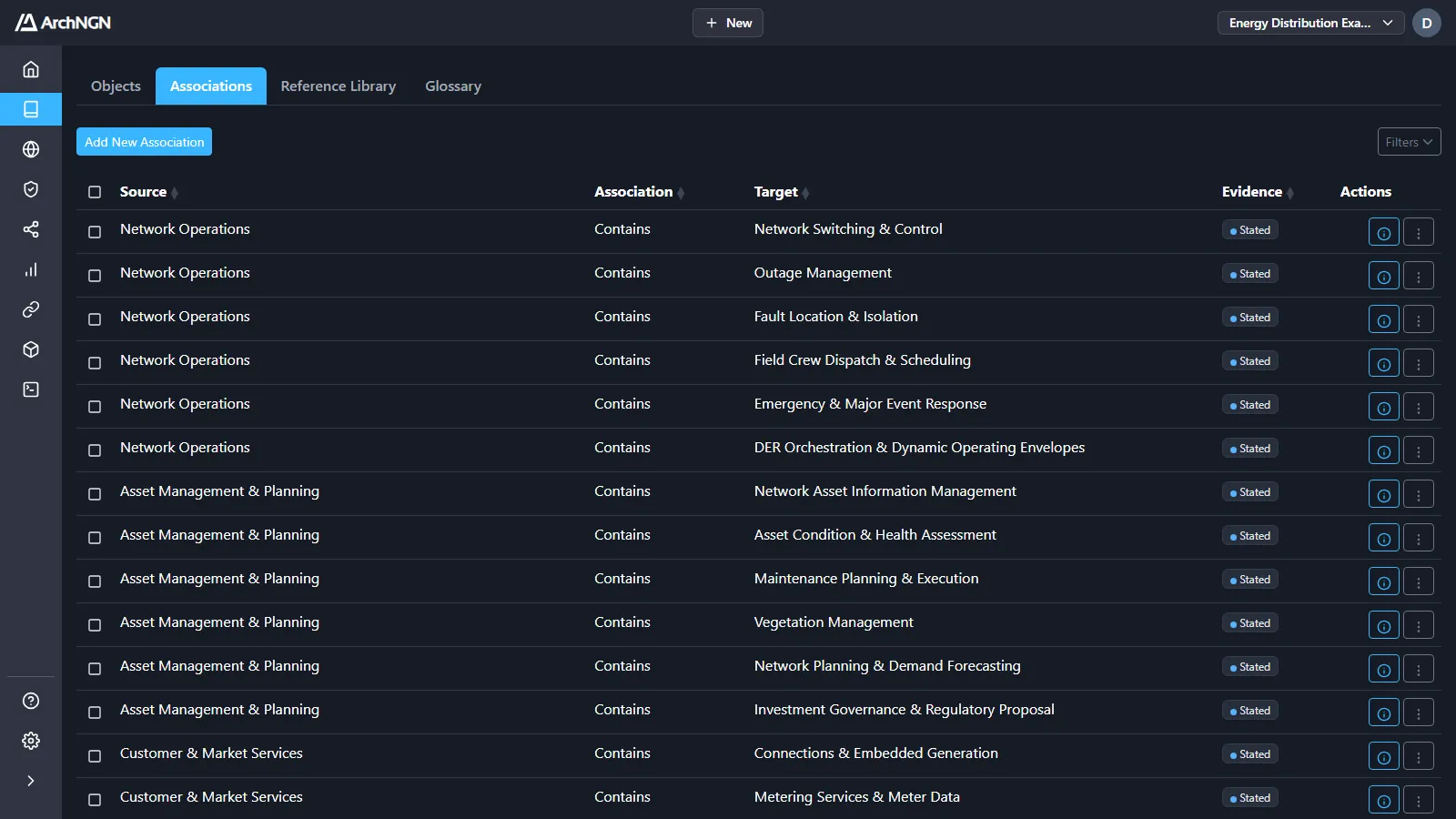
Task: Click the Stated badge for Maintenance Planning & Execution
Action: tap(1250, 580)
